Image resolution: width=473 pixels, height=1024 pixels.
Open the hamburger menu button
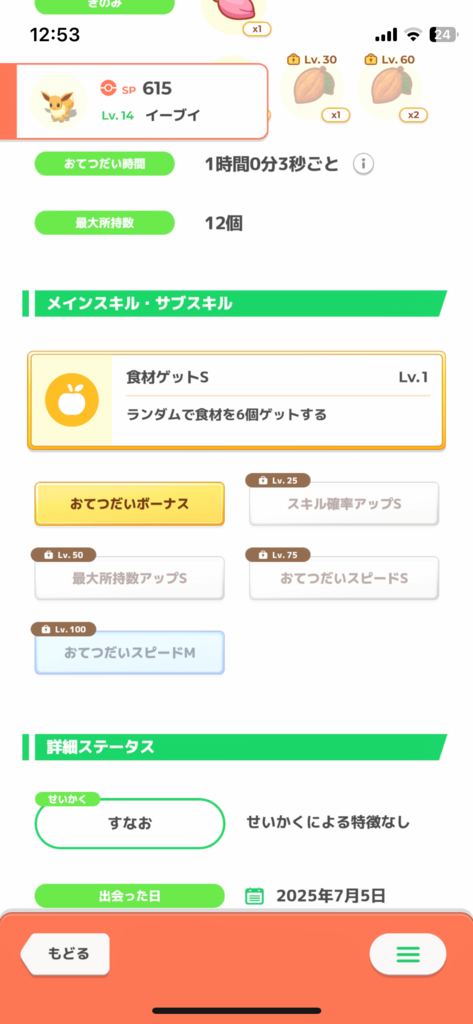(408, 954)
